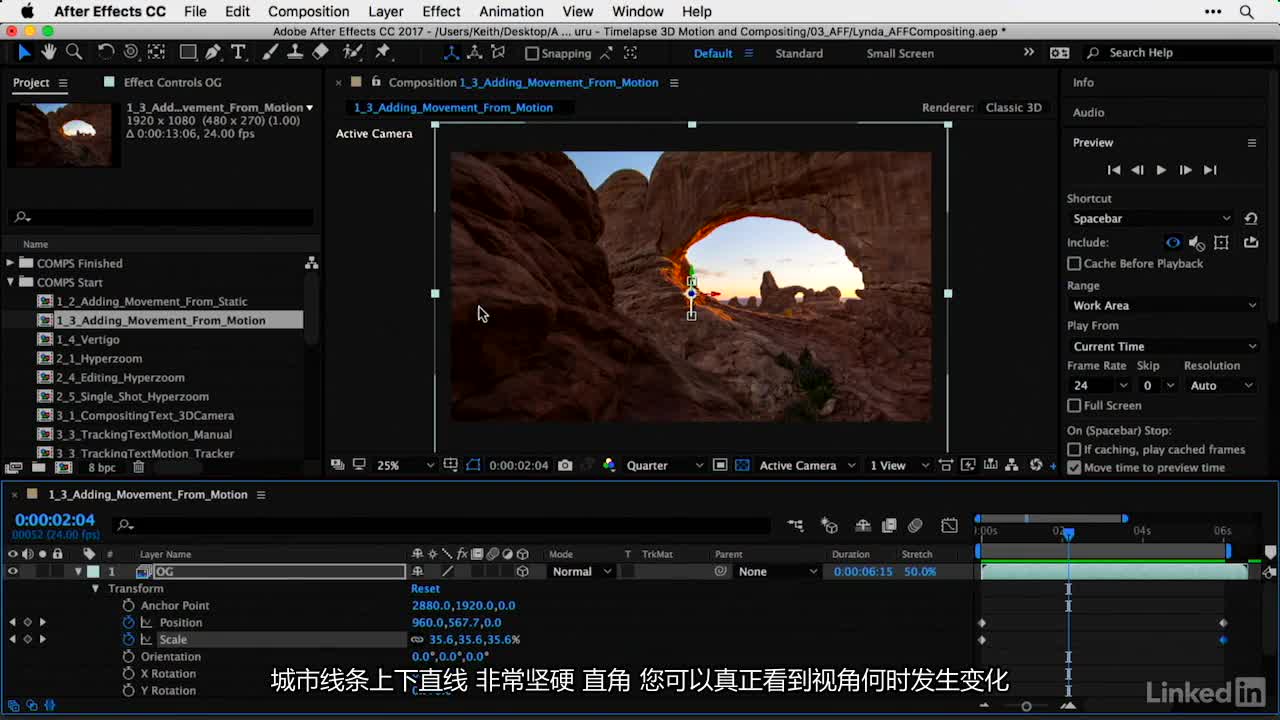1280x720 pixels.
Task: Select 1_4_Vertigo composition in Project
Action: 88,339
